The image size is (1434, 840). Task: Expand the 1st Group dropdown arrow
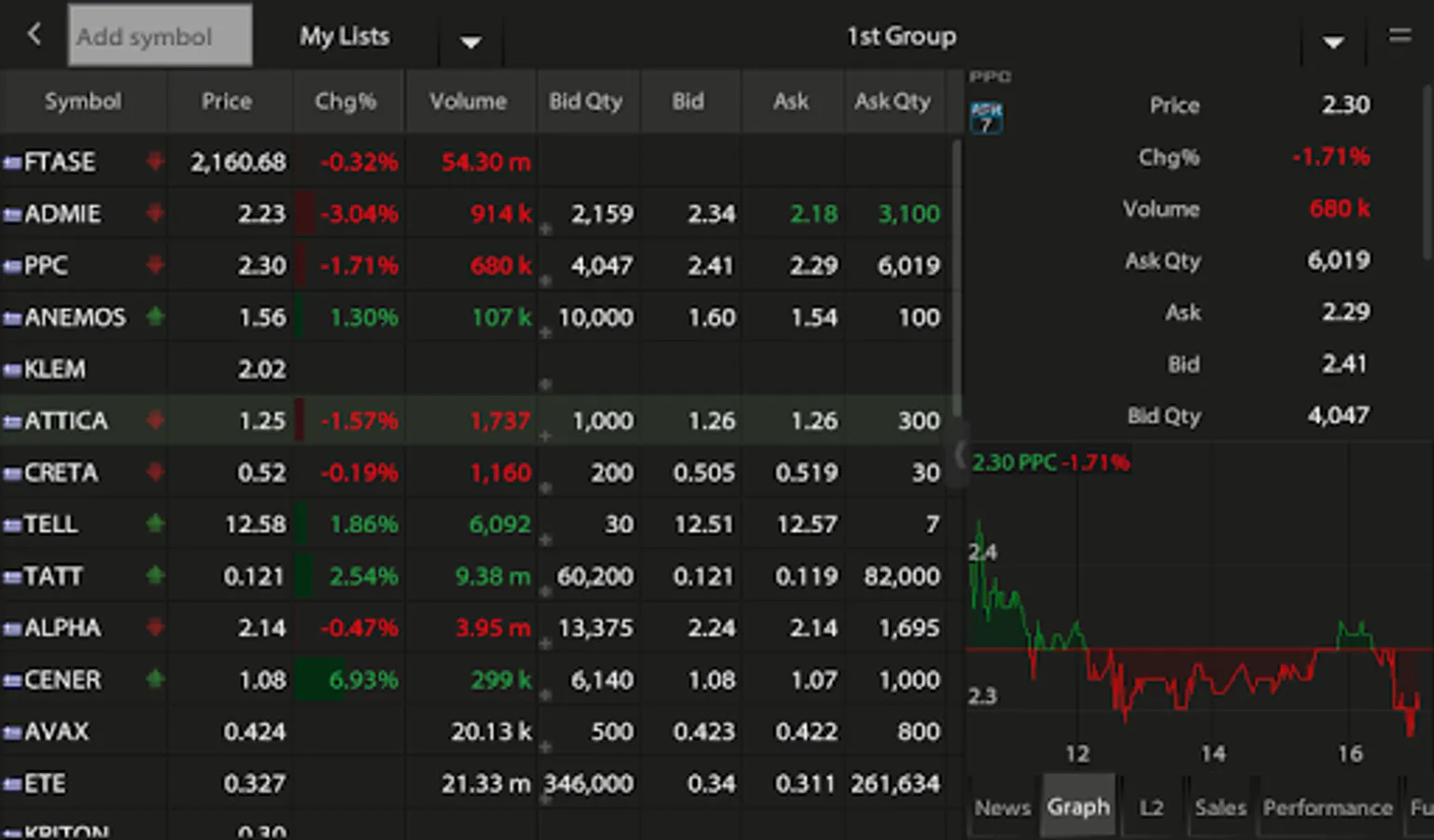pos(1333,42)
